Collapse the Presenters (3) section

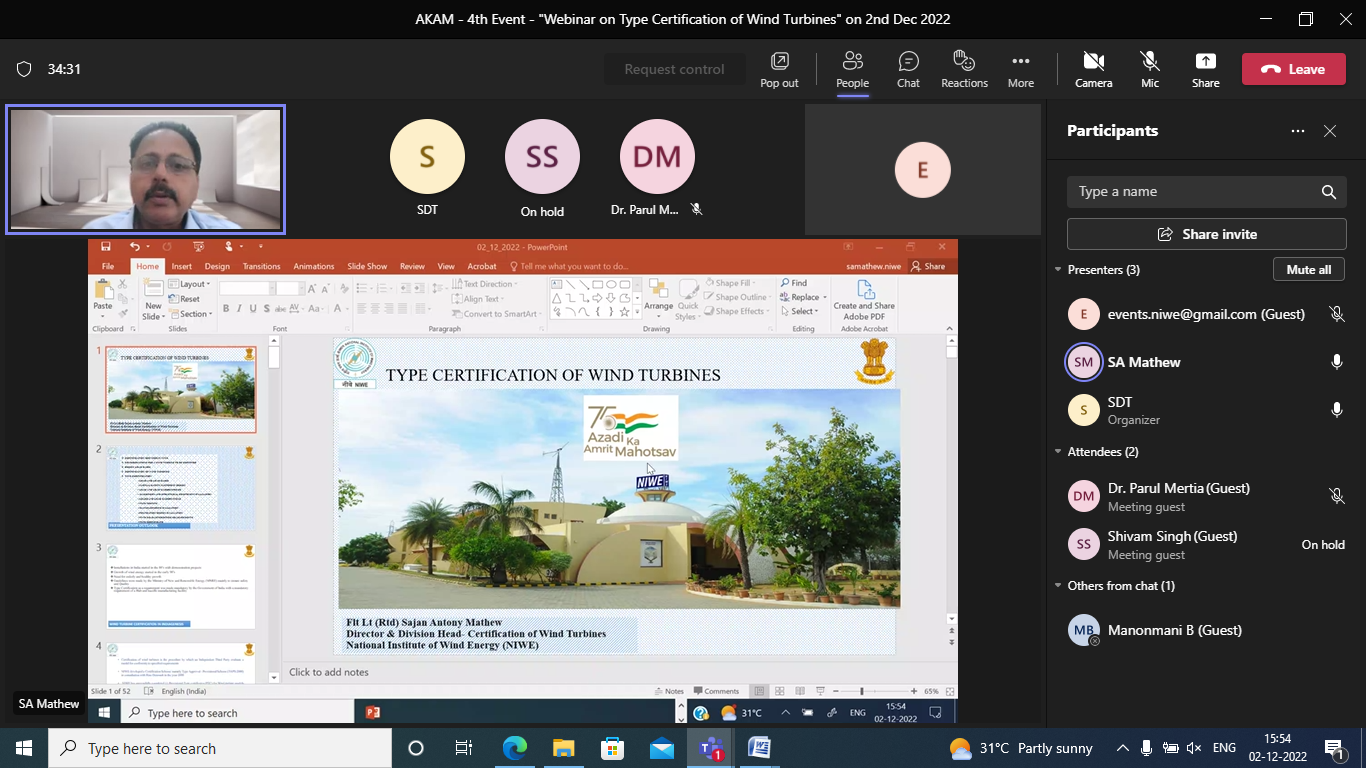(1059, 270)
